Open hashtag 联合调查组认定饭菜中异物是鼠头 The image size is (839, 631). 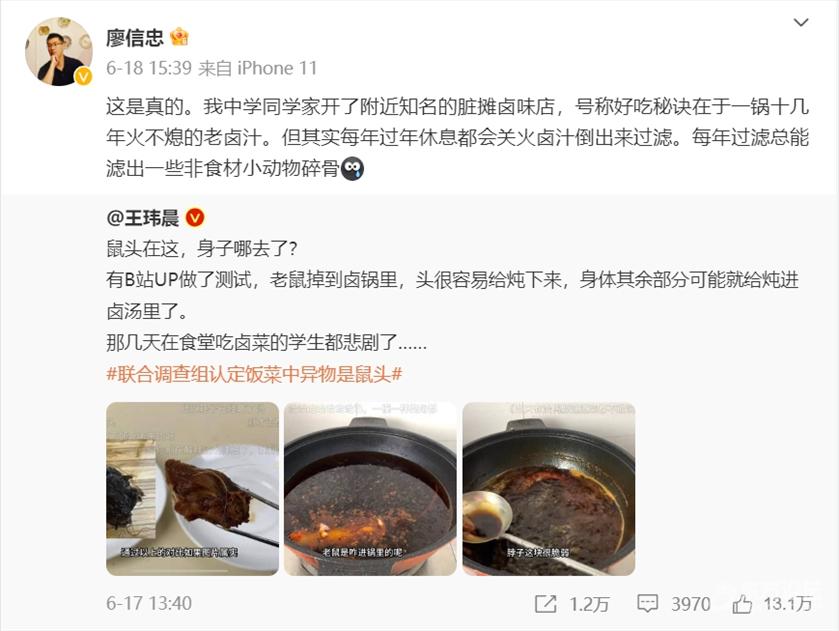(x=254, y=374)
